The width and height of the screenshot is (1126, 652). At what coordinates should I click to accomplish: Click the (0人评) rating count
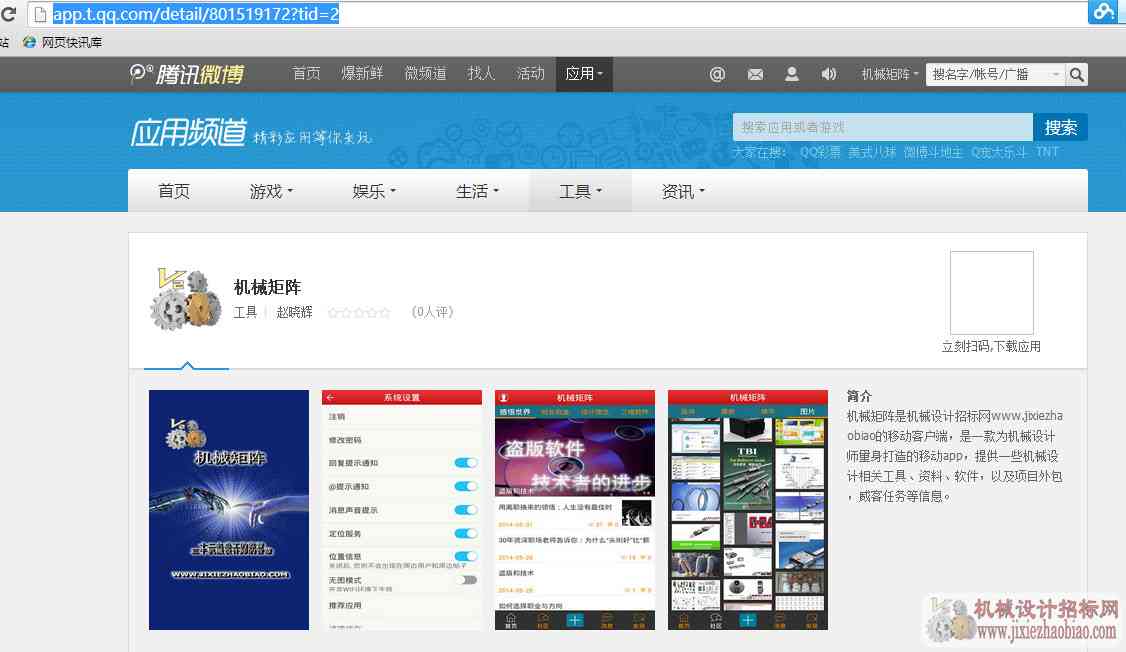tap(432, 312)
